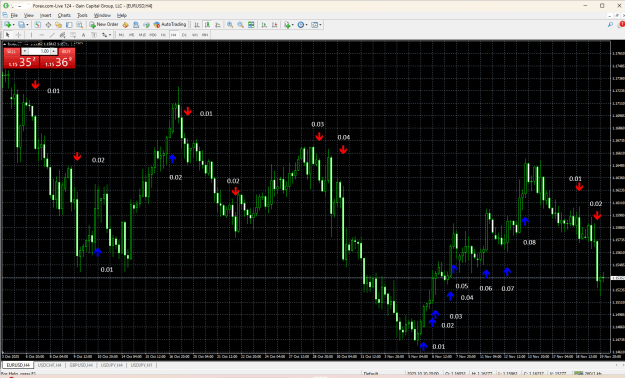Open the Strategy Tester

click(80, 25)
